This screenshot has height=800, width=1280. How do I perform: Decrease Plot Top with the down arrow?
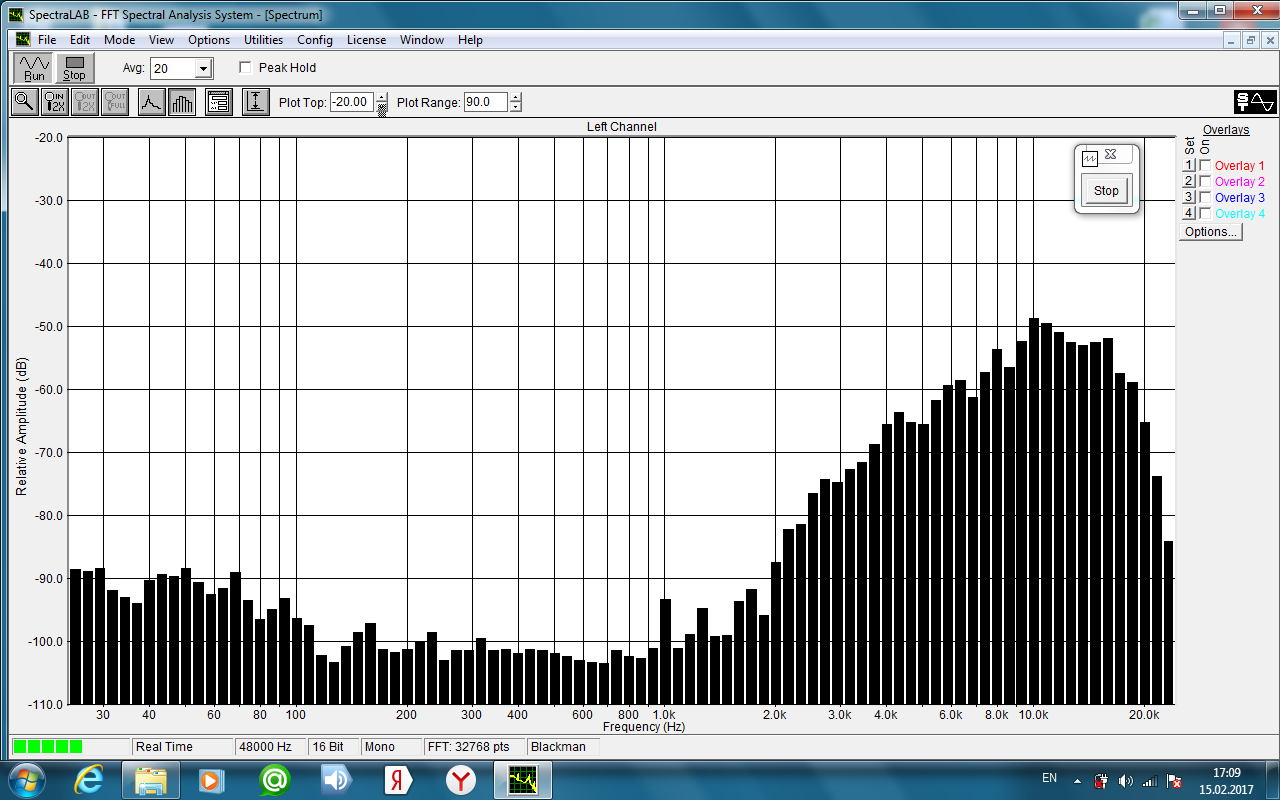point(381,107)
